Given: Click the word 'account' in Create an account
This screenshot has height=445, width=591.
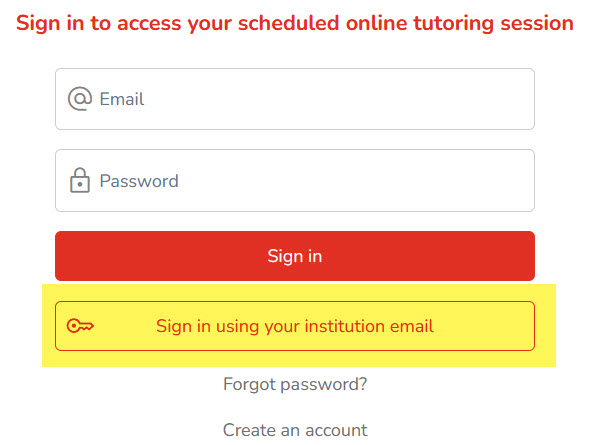Looking at the screenshot, I should point(336,430).
